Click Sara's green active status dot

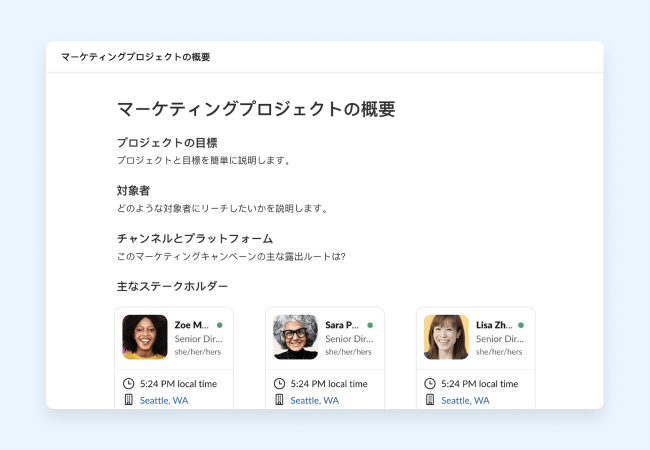(370, 325)
